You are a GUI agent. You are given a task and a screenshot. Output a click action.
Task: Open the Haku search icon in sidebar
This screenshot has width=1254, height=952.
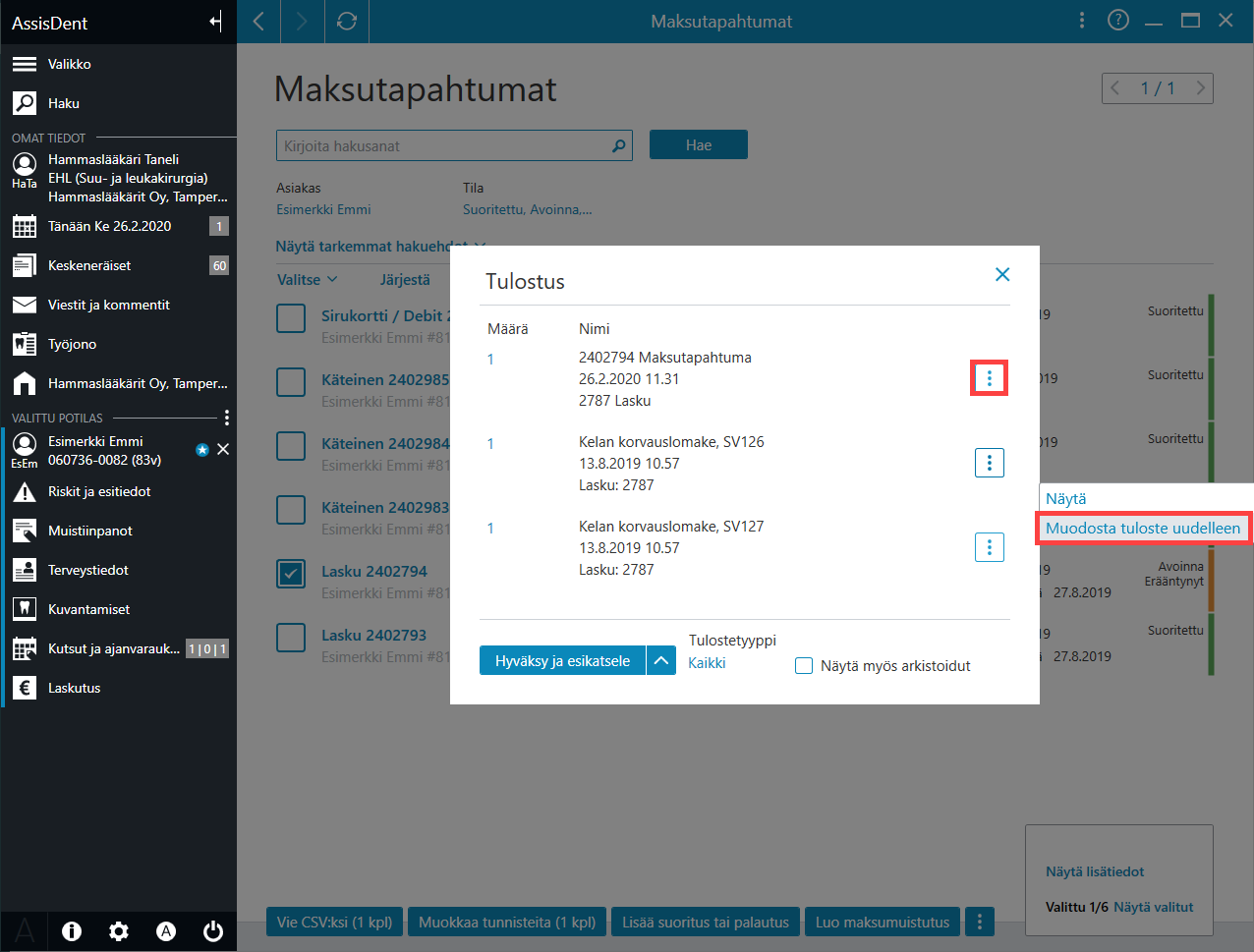click(x=25, y=103)
